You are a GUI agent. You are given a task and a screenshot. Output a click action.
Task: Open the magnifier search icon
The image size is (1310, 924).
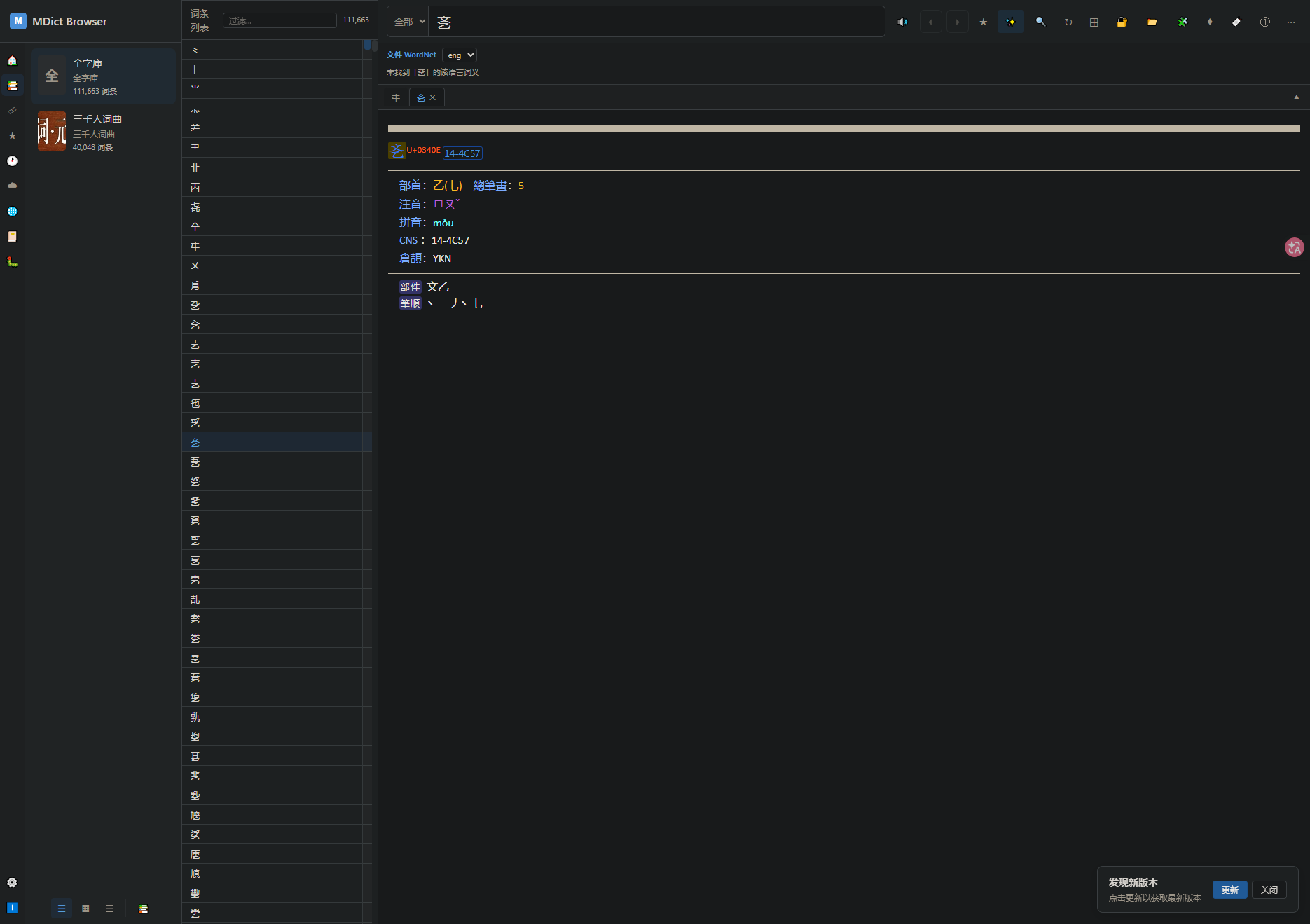tap(1040, 22)
